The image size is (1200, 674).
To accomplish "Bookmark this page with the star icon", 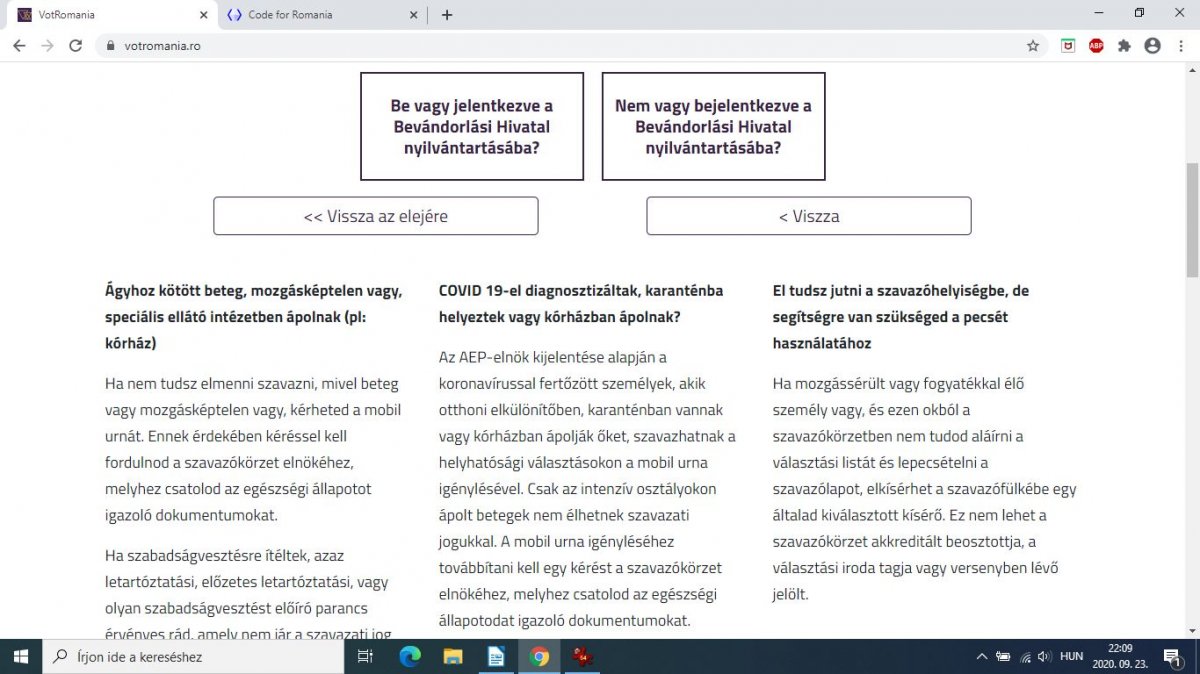I will click(1033, 45).
